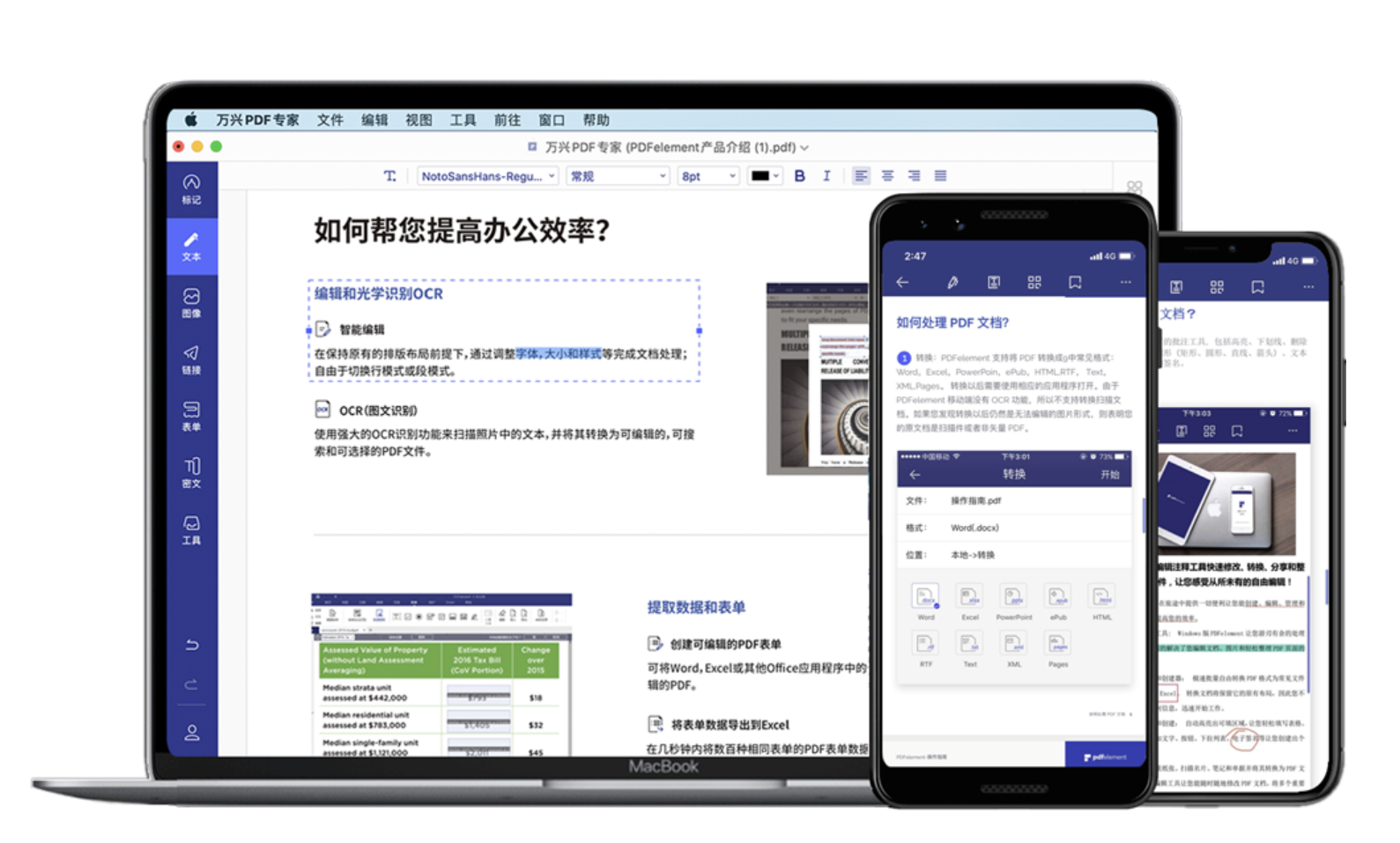Screen dimensions: 1400x843
Task: Tap back arrow on front phone toolbar
Action: tap(902, 283)
